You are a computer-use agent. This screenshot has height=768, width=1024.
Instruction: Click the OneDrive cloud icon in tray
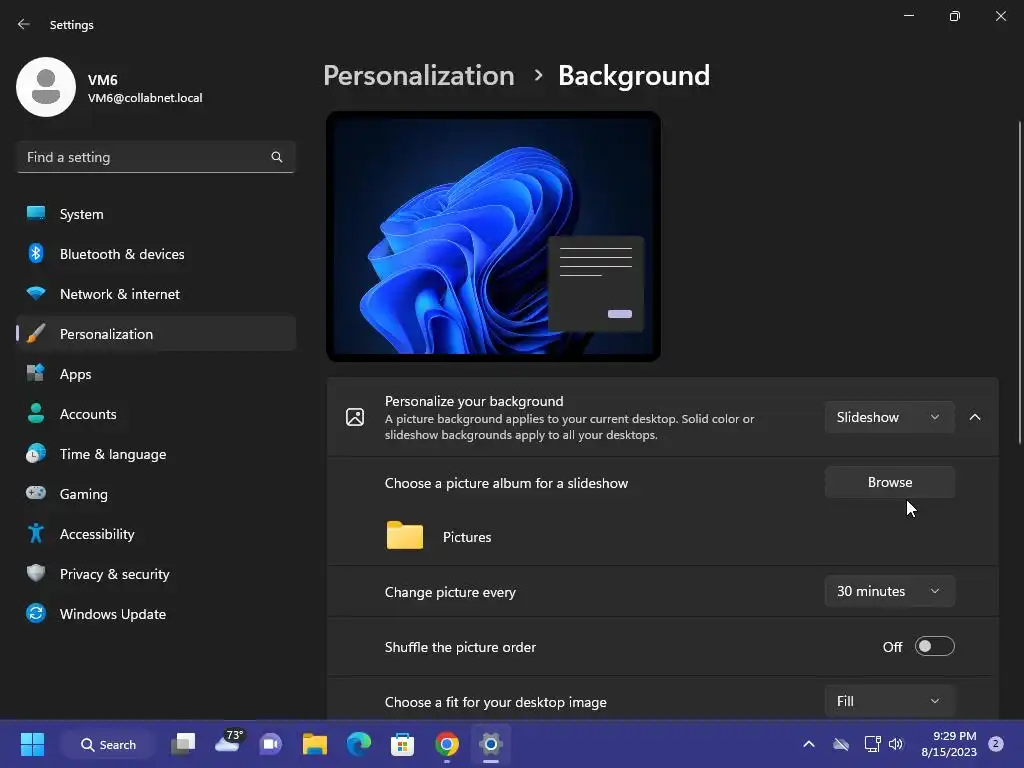pyautogui.click(x=841, y=744)
